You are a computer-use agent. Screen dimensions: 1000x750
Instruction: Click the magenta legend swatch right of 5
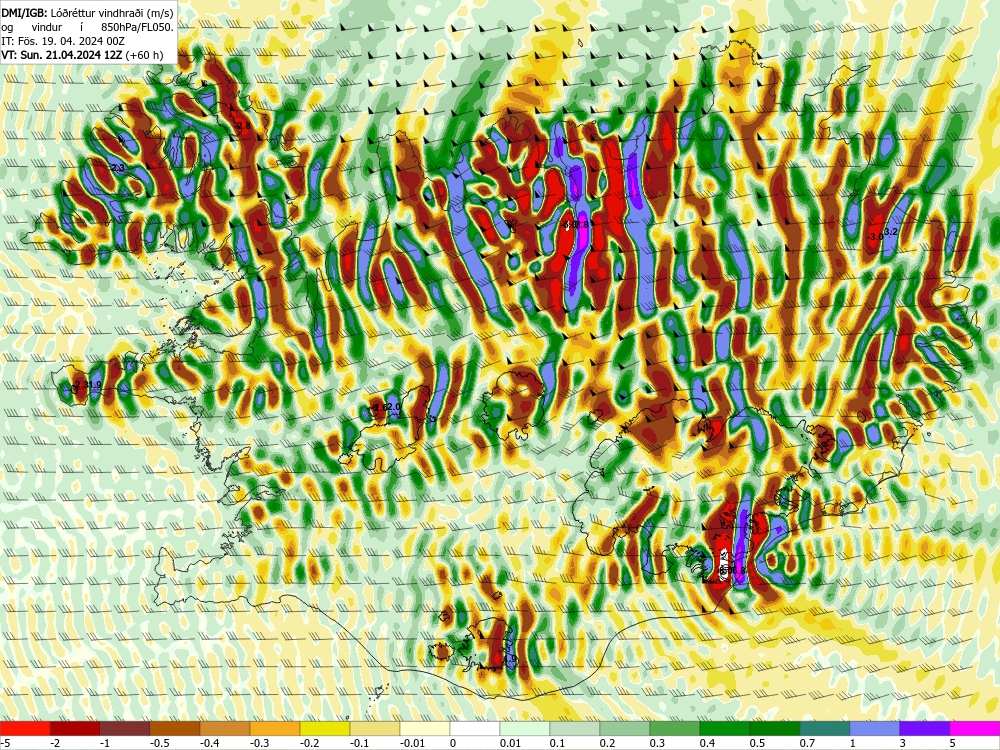[975, 728]
